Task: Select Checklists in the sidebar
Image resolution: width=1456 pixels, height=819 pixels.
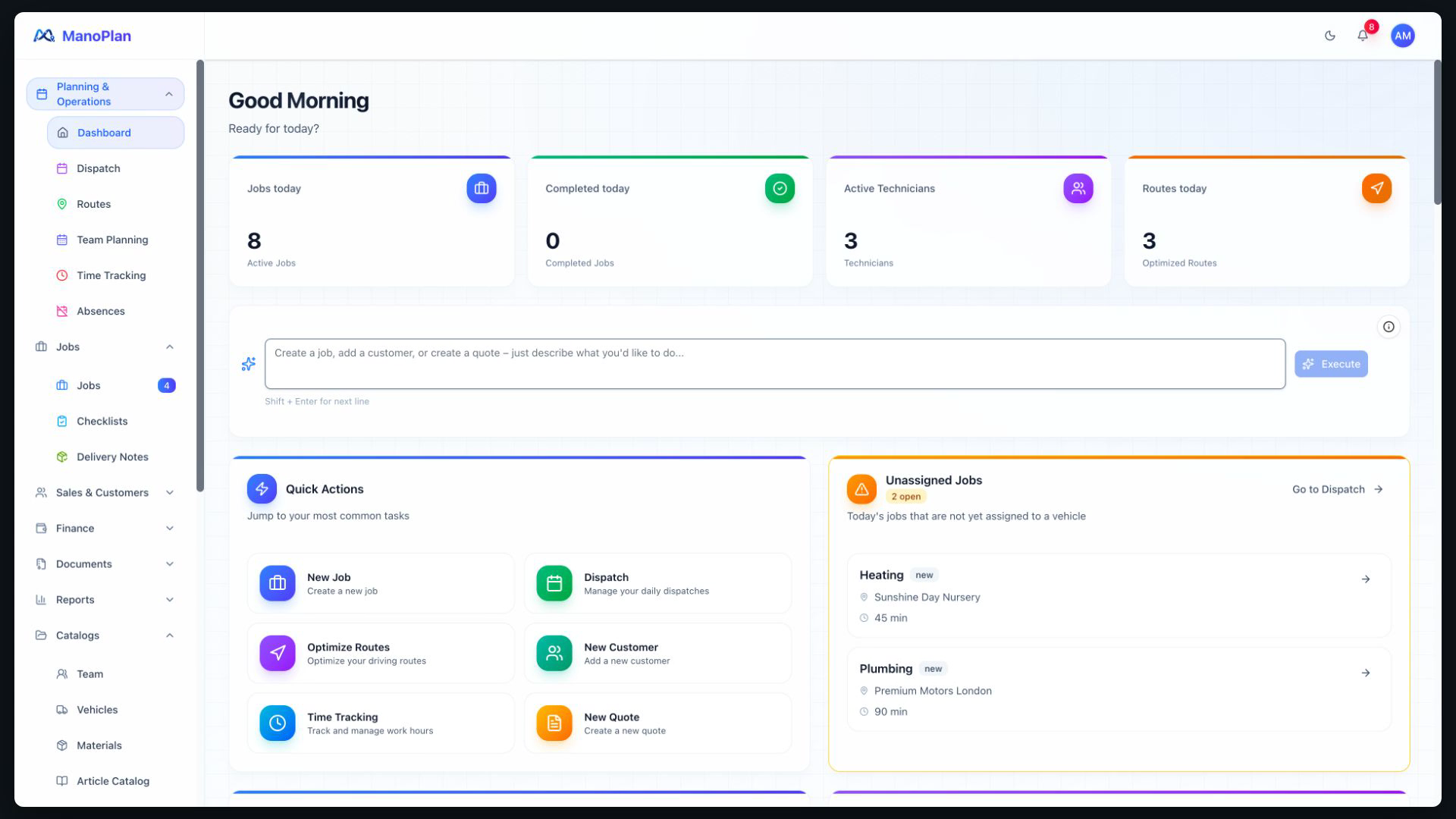Action: click(115, 421)
